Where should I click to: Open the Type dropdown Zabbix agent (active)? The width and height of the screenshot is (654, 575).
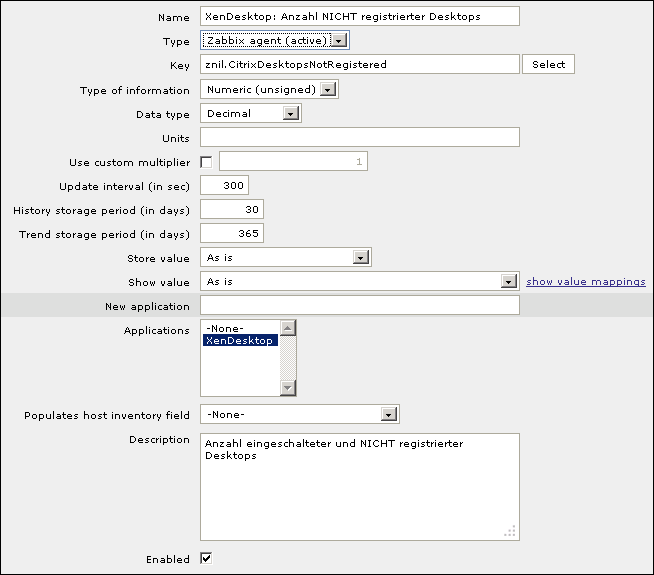click(x=275, y=41)
